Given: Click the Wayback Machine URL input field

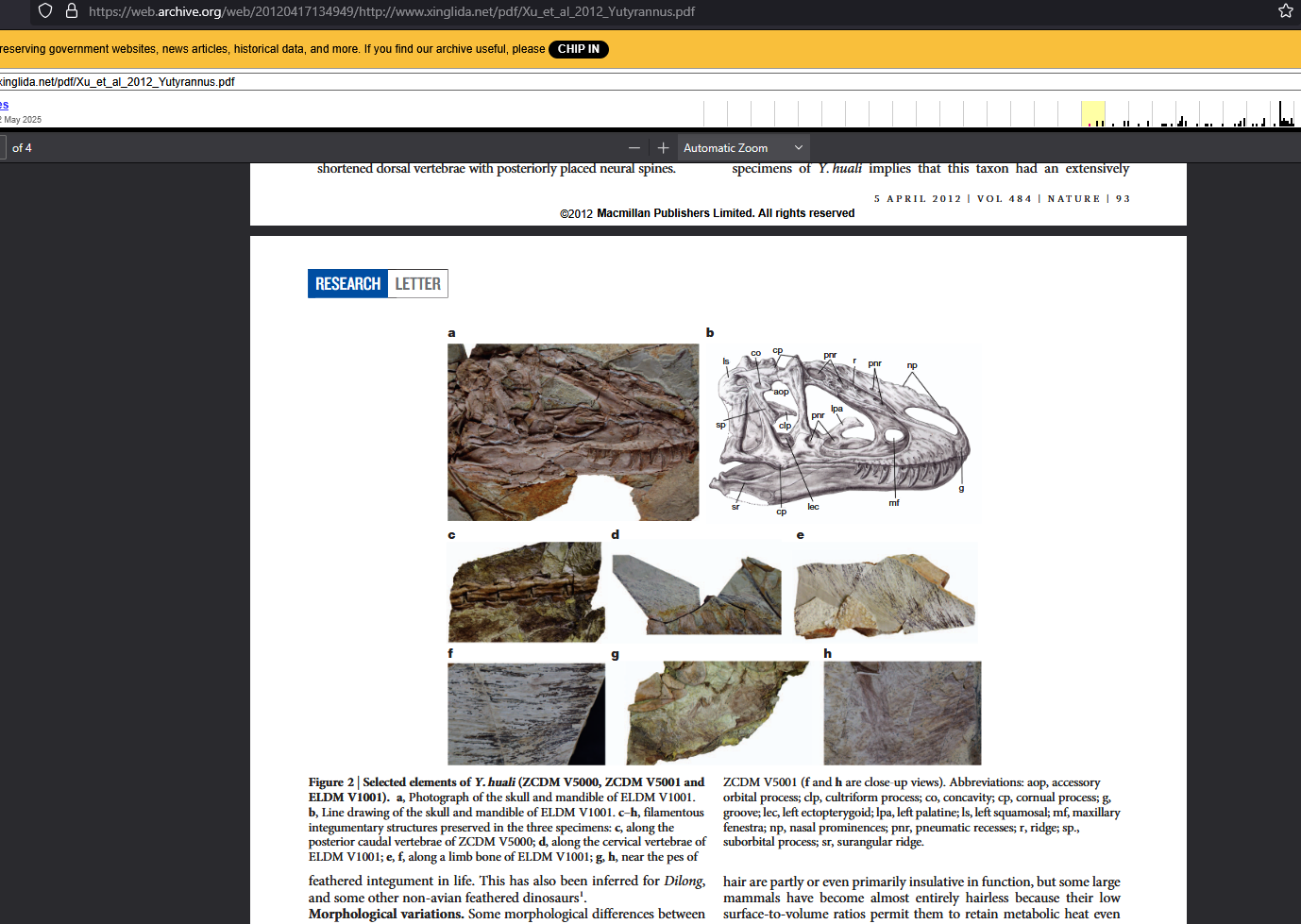Looking at the screenshot, I should tap(650, 82).
